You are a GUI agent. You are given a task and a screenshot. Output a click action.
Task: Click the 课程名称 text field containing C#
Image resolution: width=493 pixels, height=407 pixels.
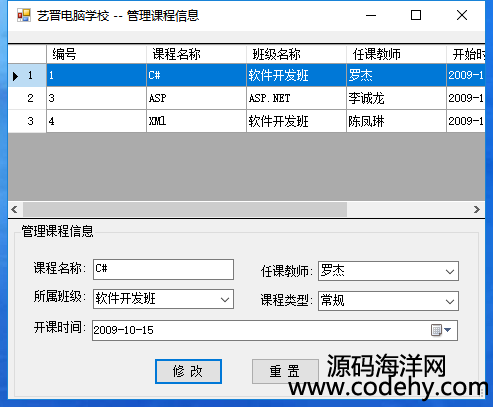[x=163, y=269]
